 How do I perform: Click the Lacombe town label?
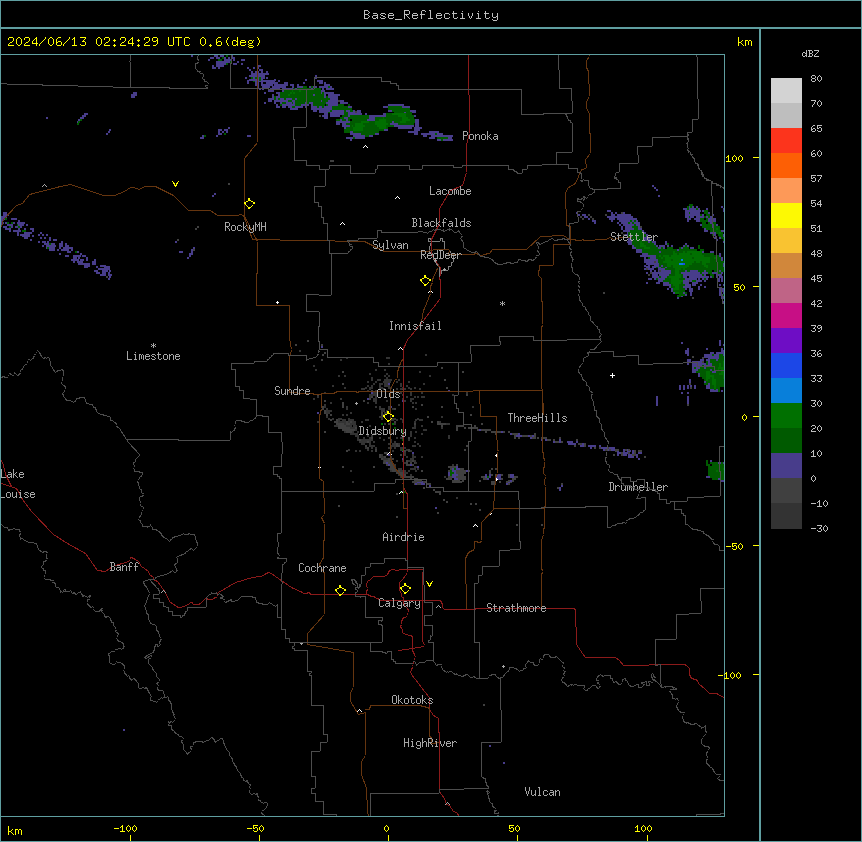pyautogui.click(x=450, y=191)
